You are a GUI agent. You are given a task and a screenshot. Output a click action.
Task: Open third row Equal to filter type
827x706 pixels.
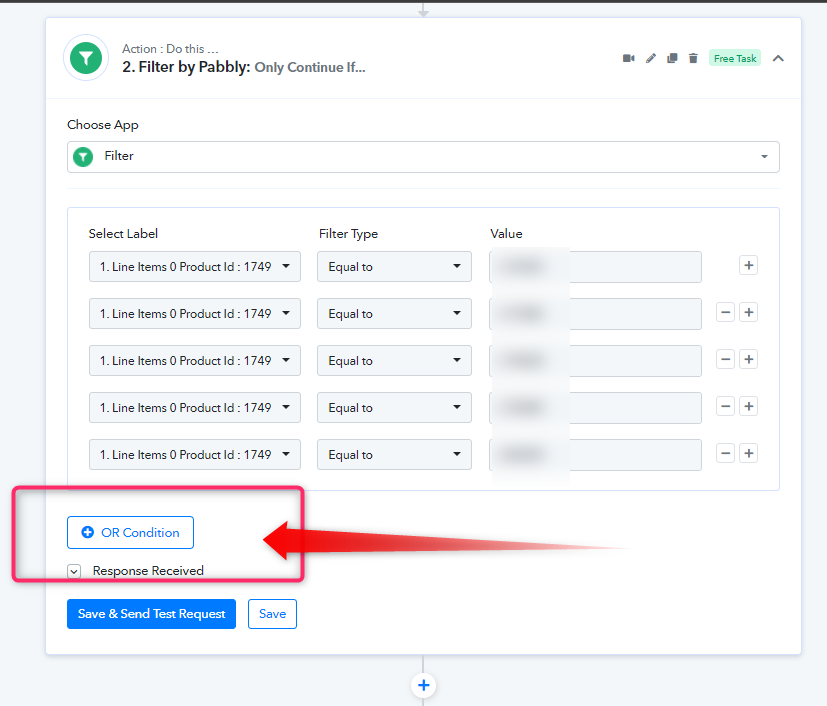click(x=394, y=361)
